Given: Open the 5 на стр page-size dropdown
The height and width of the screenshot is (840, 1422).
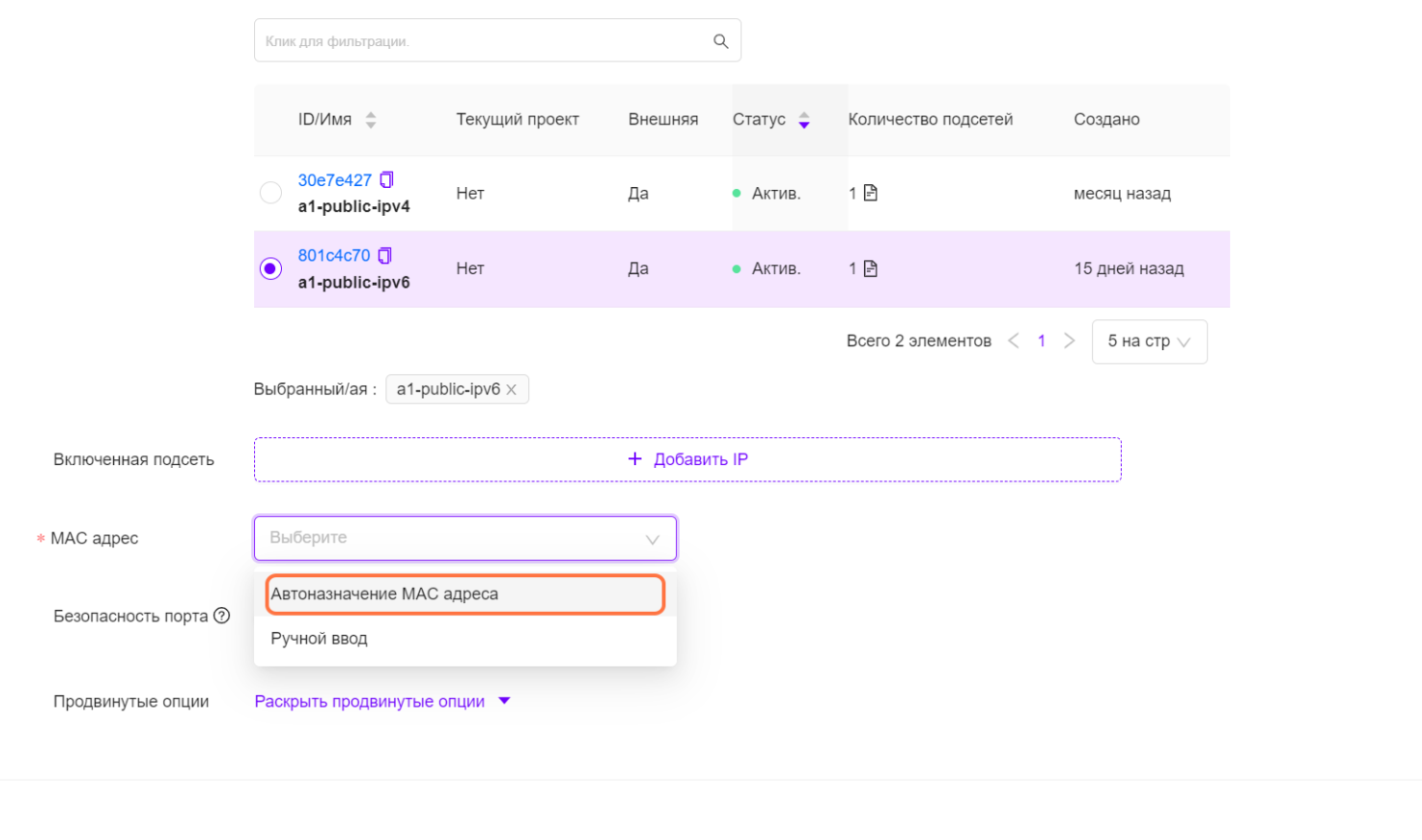Looking at the screenshot, I should 1149,341.
